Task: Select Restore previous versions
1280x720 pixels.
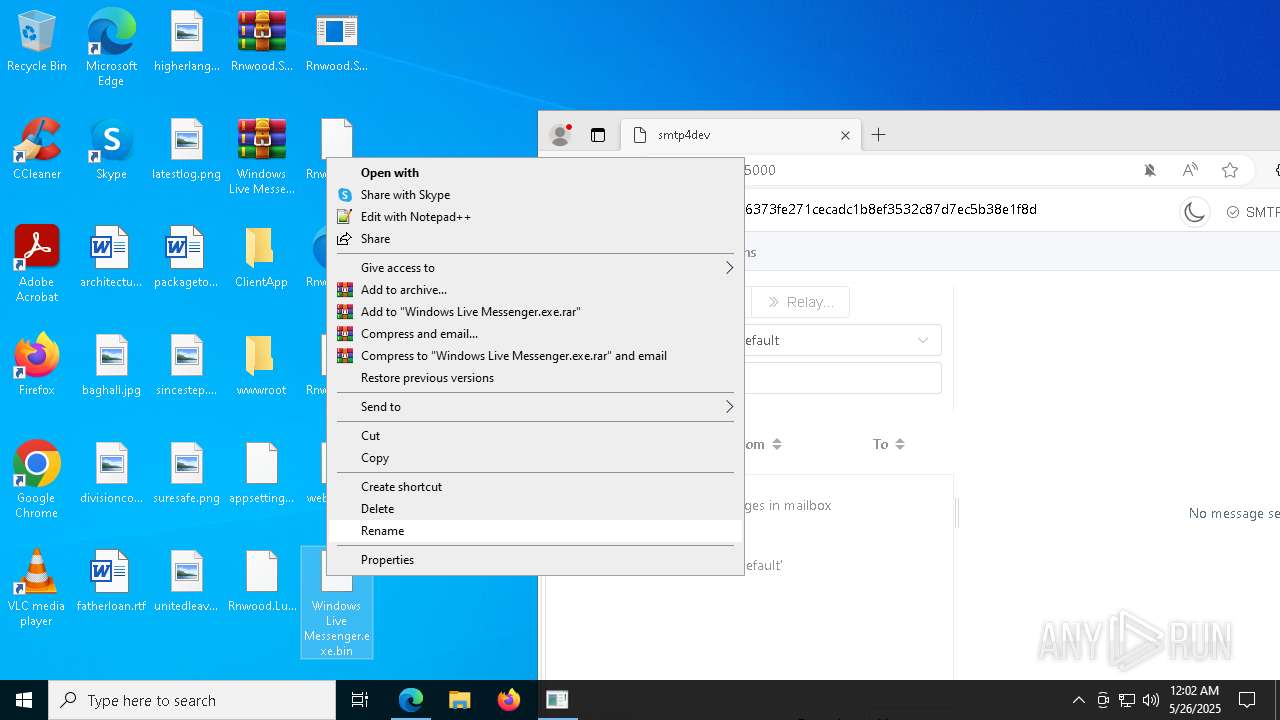Action: 536,378
